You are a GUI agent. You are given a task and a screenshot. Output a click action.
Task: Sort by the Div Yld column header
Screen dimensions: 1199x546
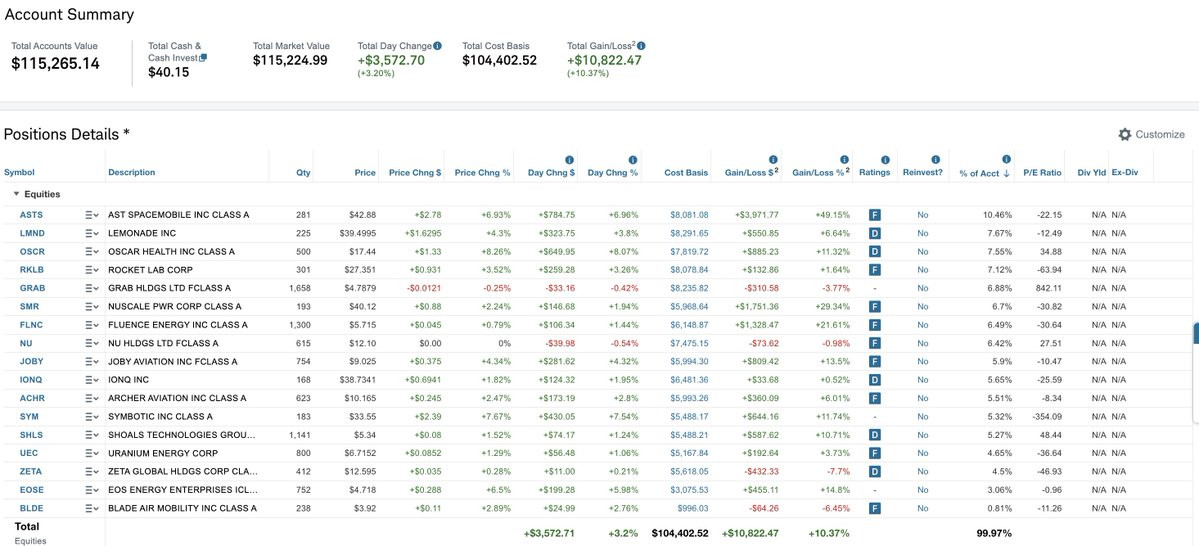click(1091, 173)
